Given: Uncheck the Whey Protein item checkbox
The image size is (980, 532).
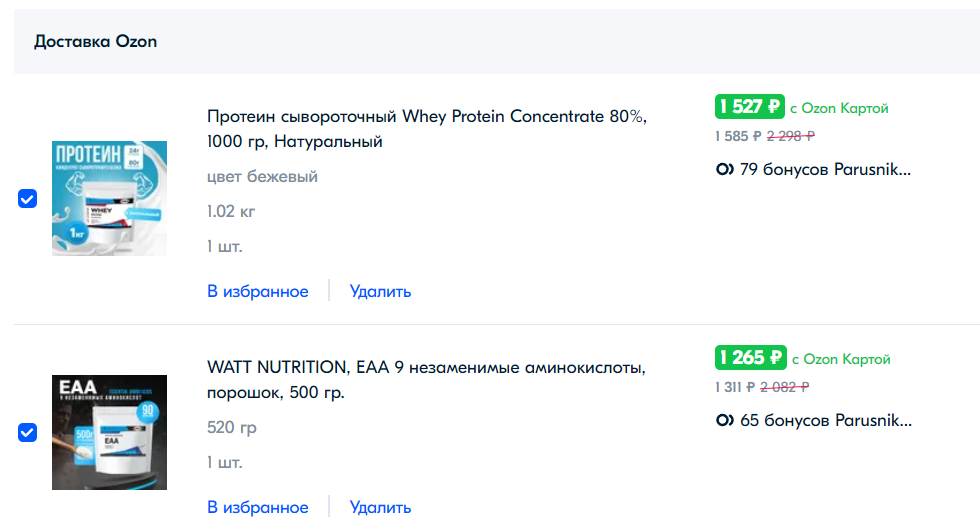Looking at the screenshot, I should click(x=28, y=199).
